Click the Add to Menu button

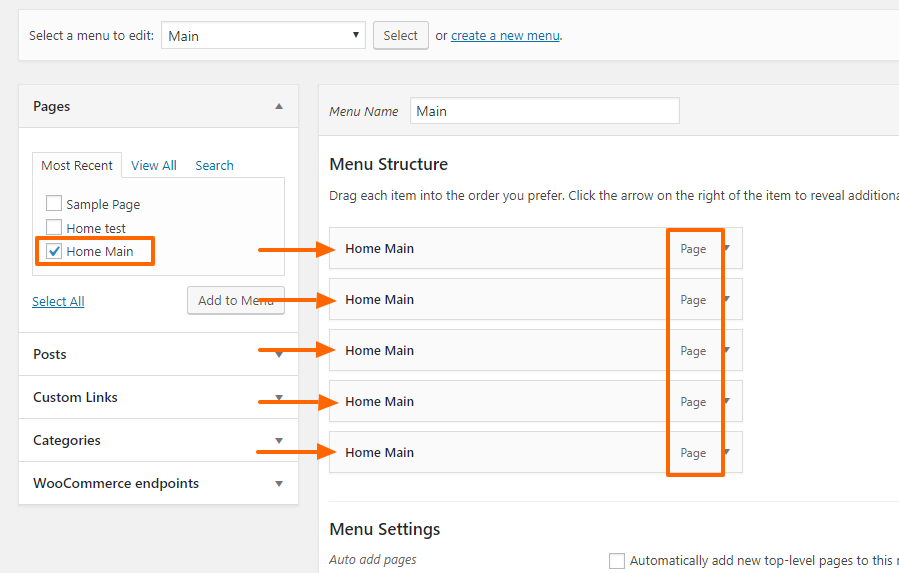(236, 301)
